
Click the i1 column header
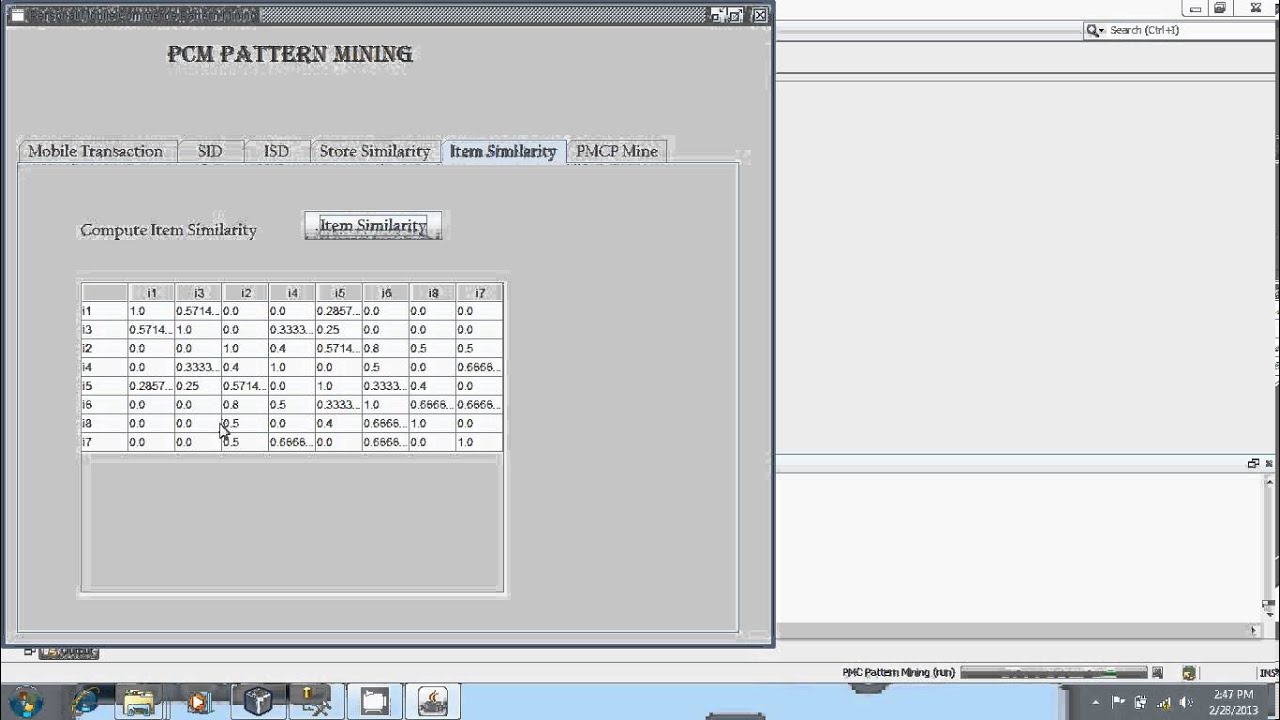(x=151, y=293)
